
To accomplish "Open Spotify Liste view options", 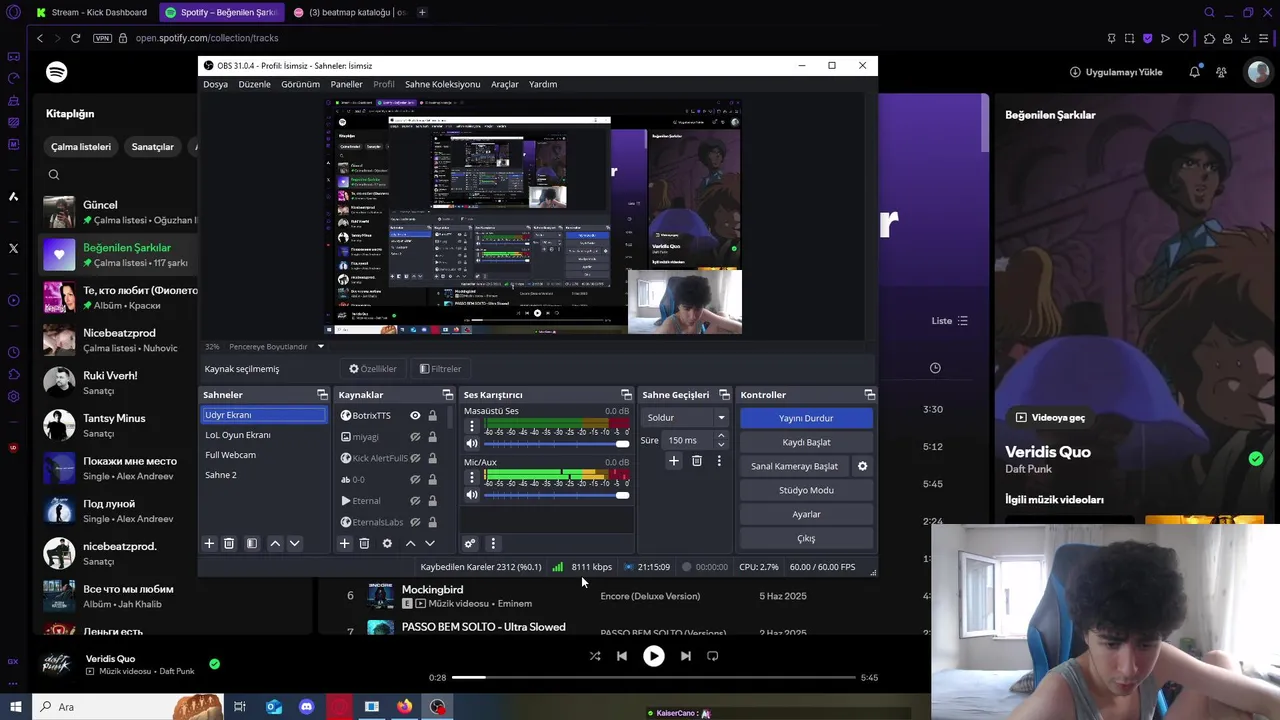I will (949, 321).
